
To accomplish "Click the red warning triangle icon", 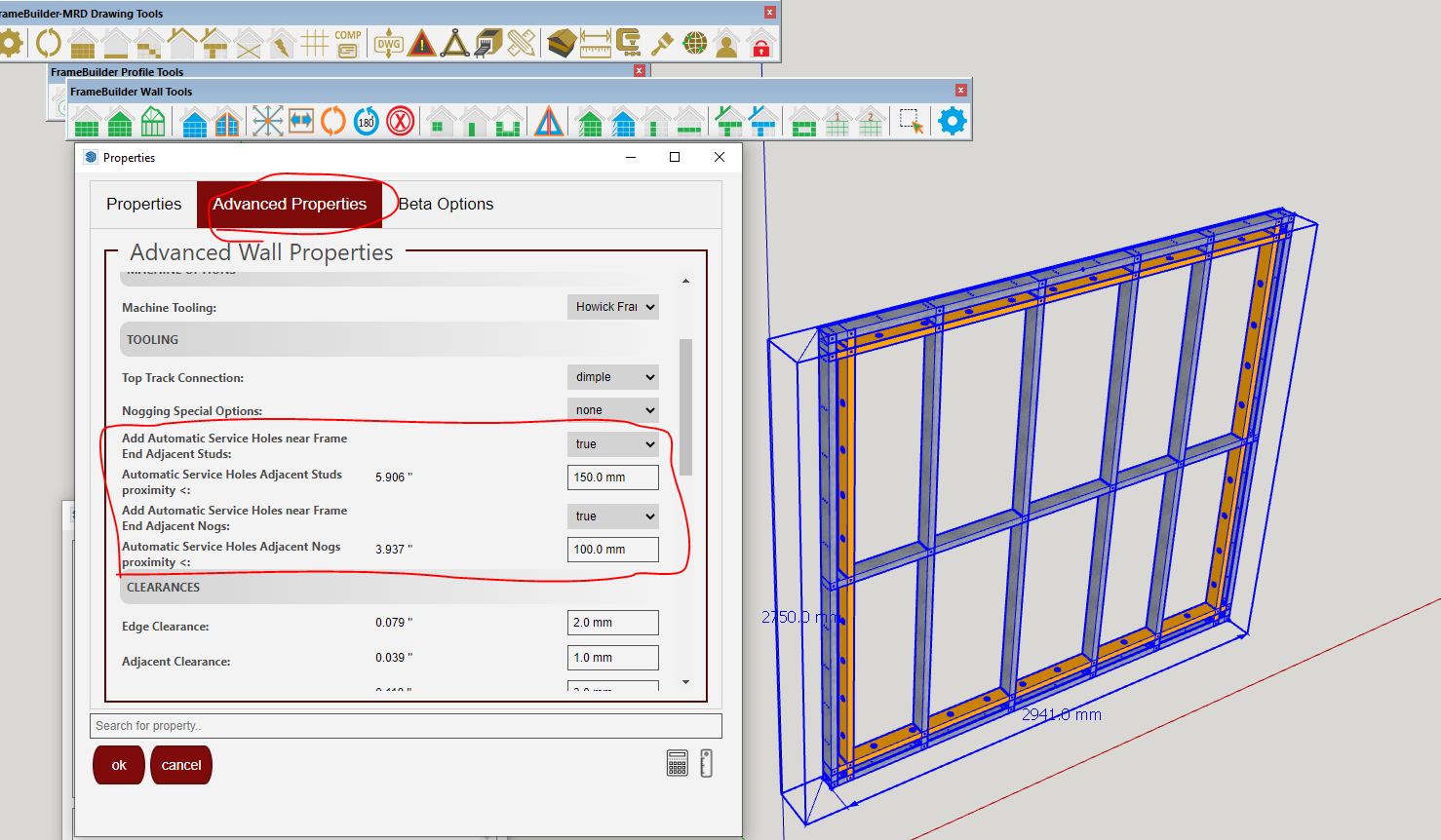I will coord(422,43).
